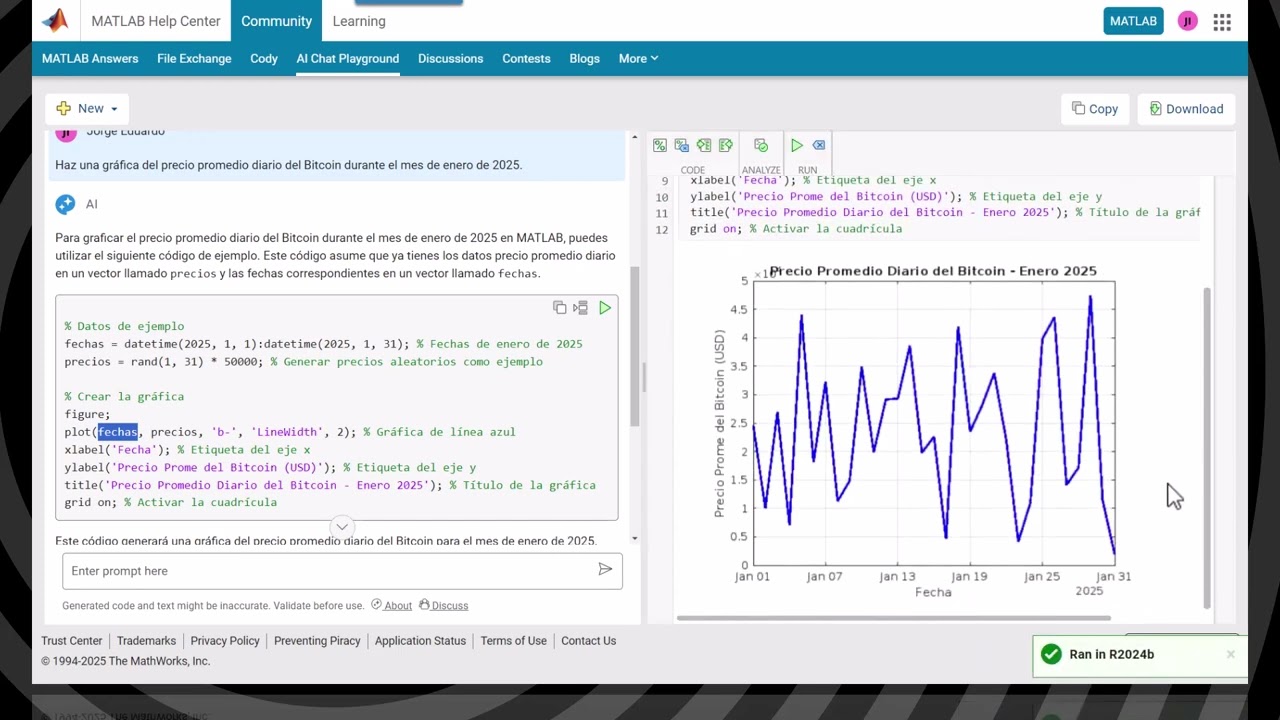
Task: Click the editor panel vertical scrollbar
Action: [1207, 447]
